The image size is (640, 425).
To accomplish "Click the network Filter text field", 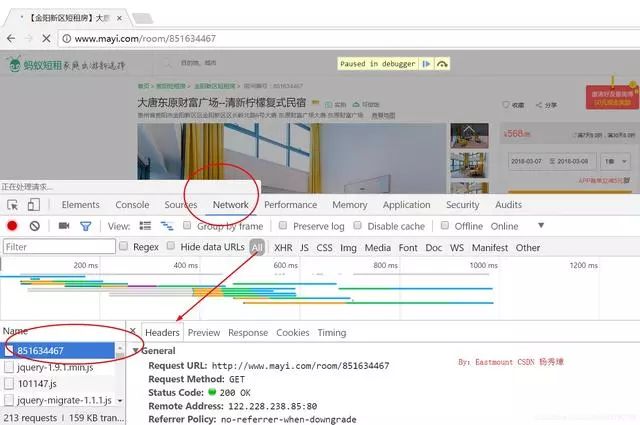I will tap(60, 247).
